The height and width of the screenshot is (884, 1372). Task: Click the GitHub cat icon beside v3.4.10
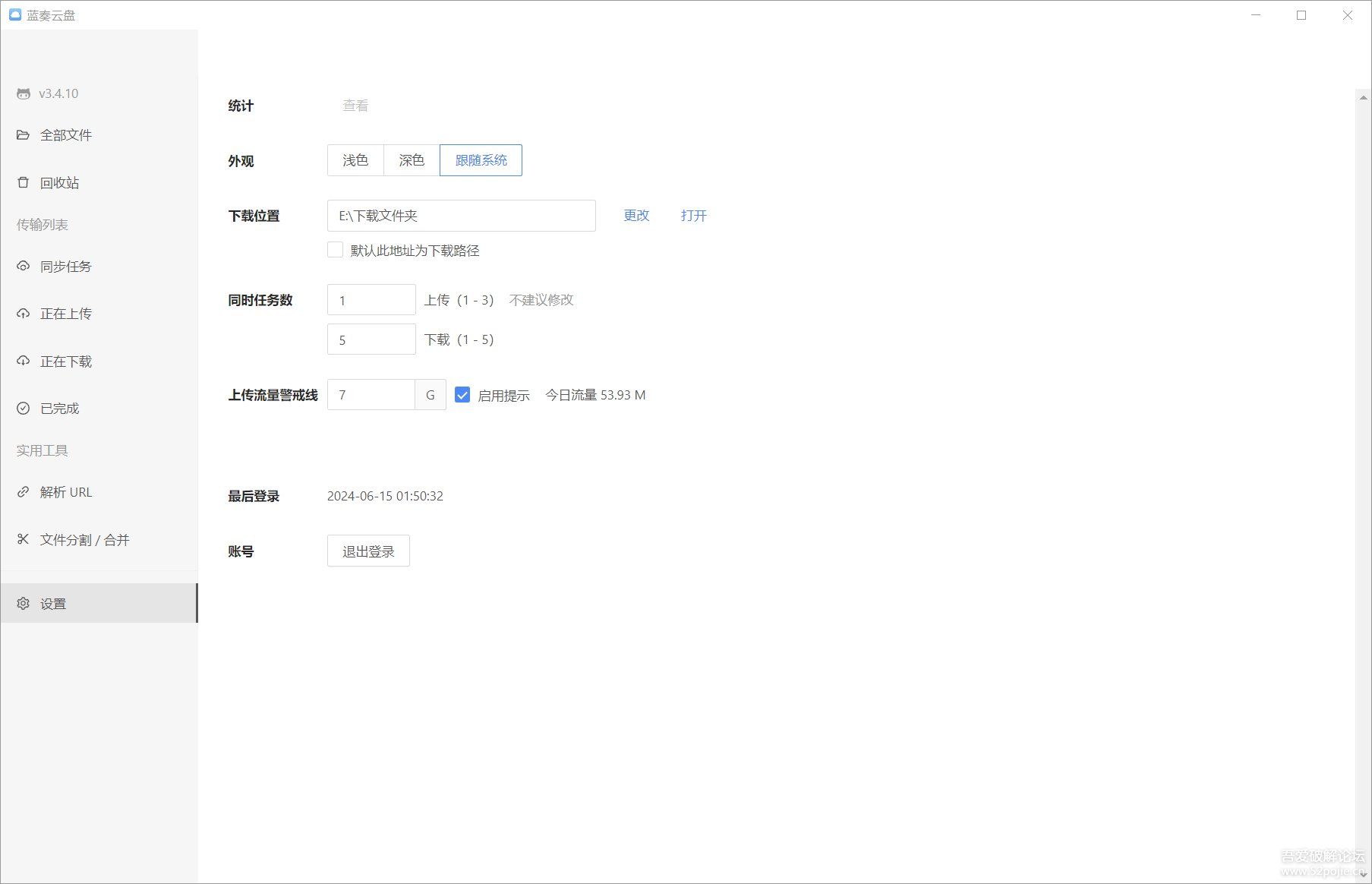pyautogui.click(x=24, y=93)
